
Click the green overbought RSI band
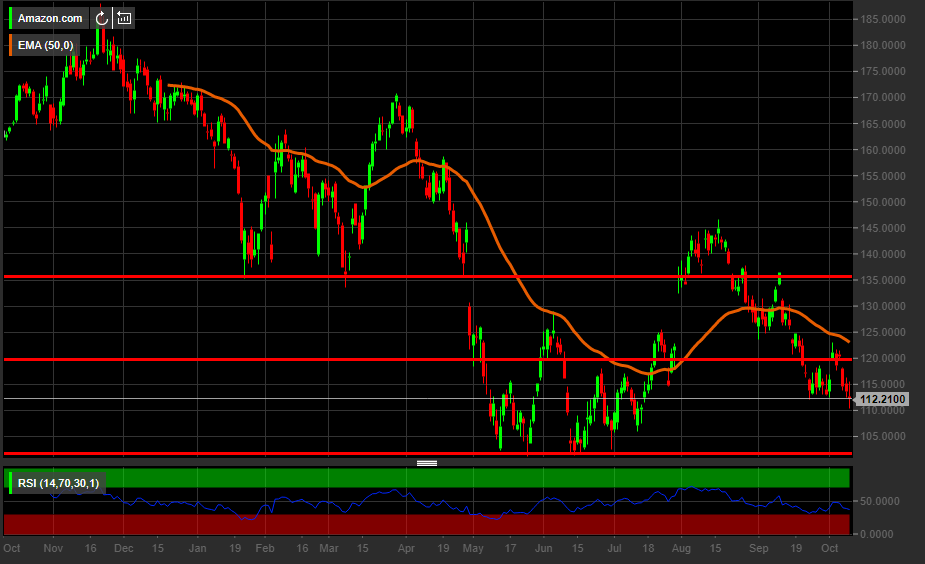point(500,477)
